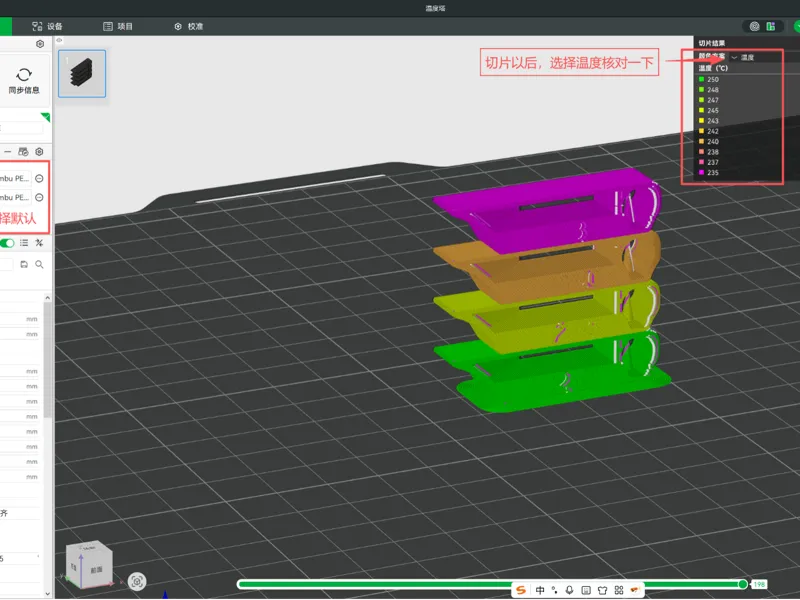Click the 198 slider value box

coord(759,584)
